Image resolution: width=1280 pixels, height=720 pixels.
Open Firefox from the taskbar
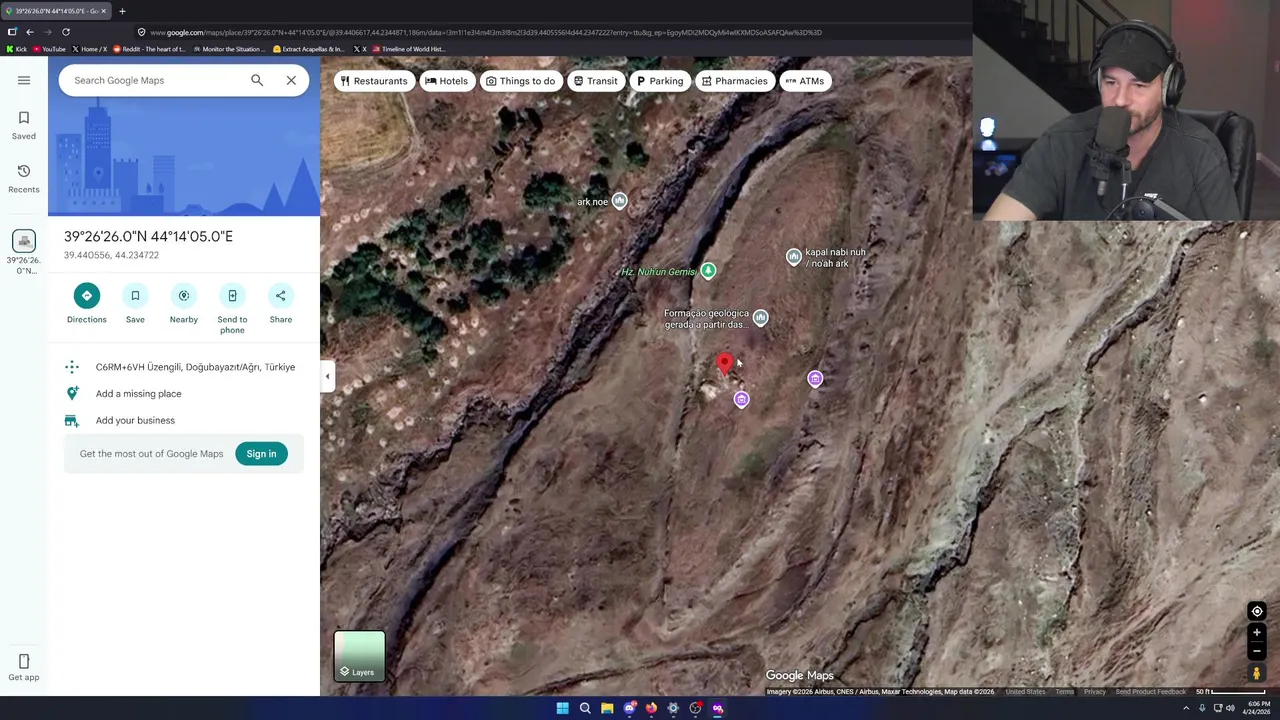pyautogui.click(x=651, y=708)
